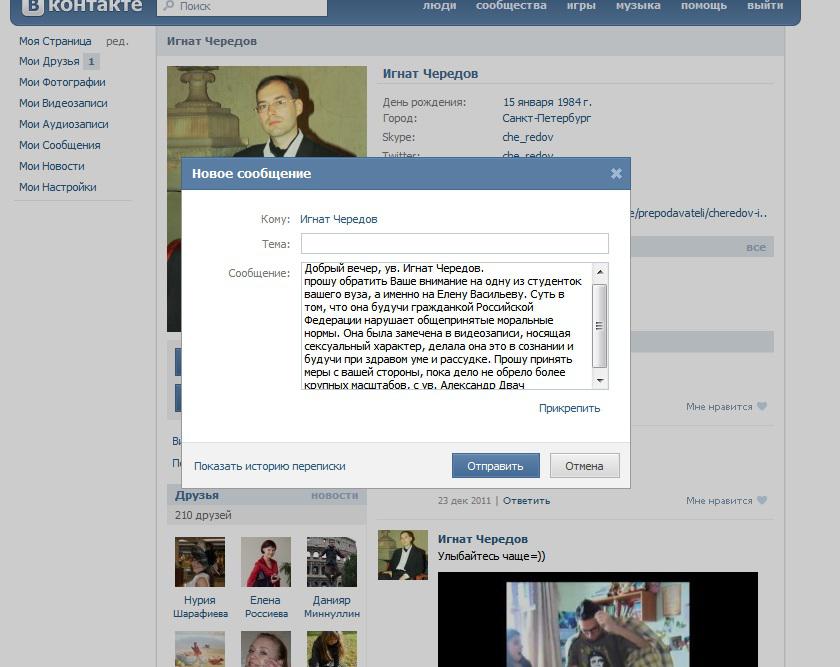
Task: Click the 23 дек 2011 date
Action: pos(464,500)
